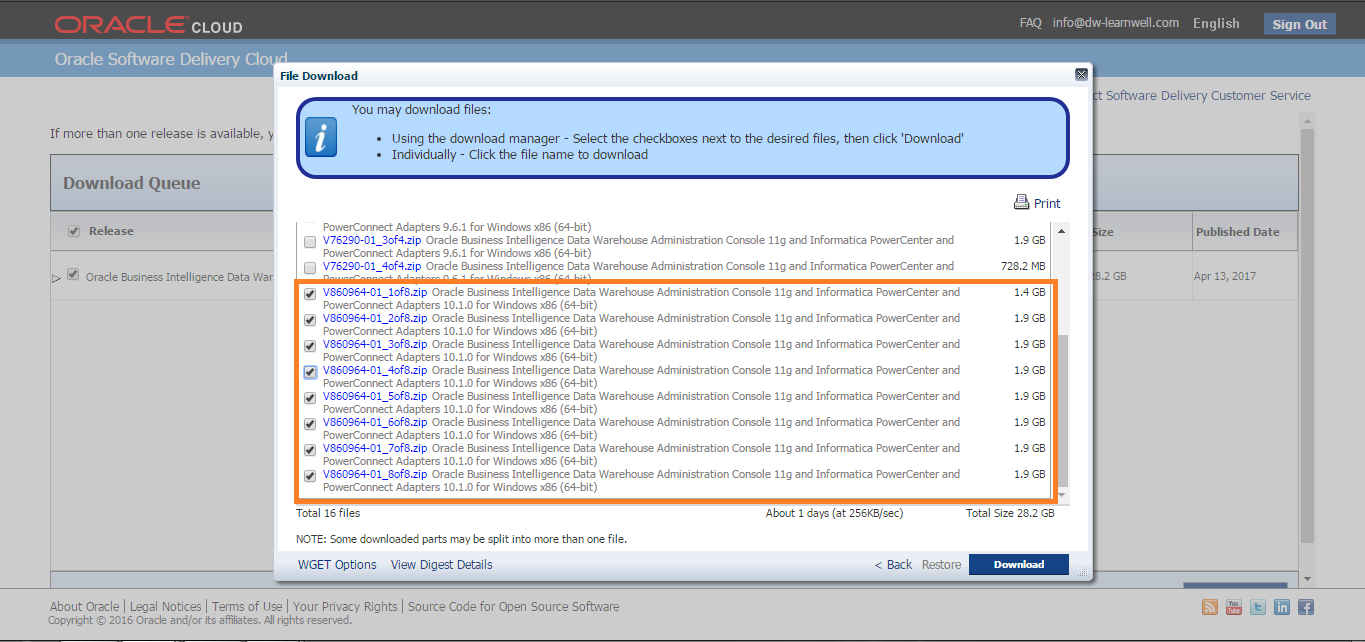The height and width of the screenshot is (642, 1365).
Task: Click file list scrollbar down arrow
Action: (1061, 495)
